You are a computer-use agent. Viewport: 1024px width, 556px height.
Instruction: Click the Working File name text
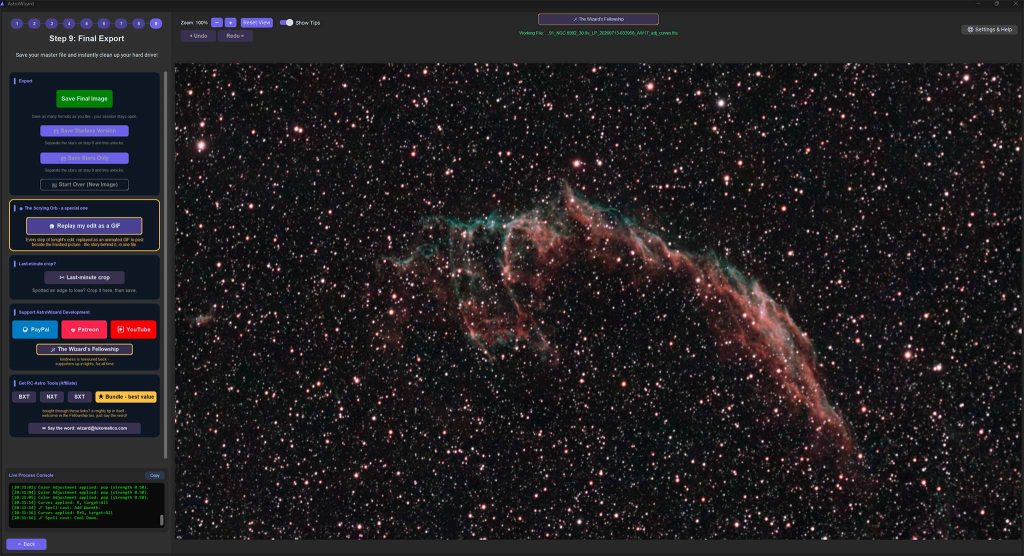(598, 33)
